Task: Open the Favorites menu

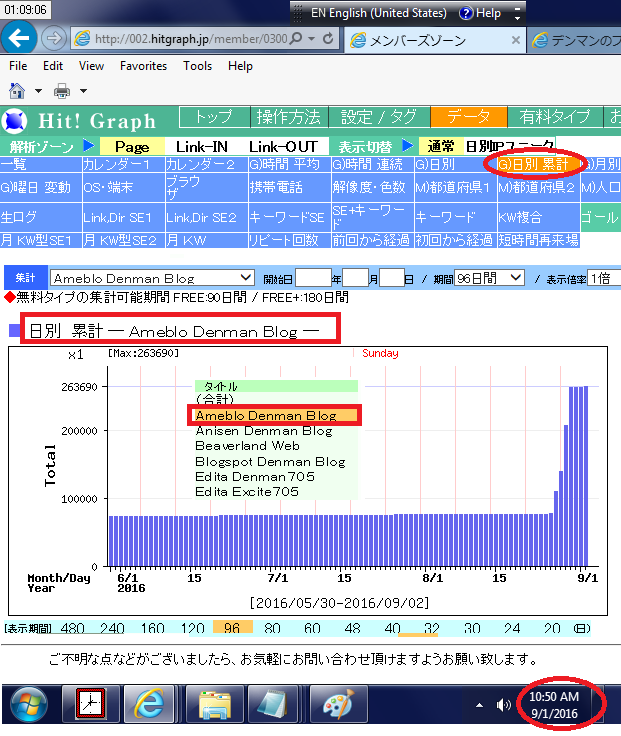Action: (x=143, y=66)
